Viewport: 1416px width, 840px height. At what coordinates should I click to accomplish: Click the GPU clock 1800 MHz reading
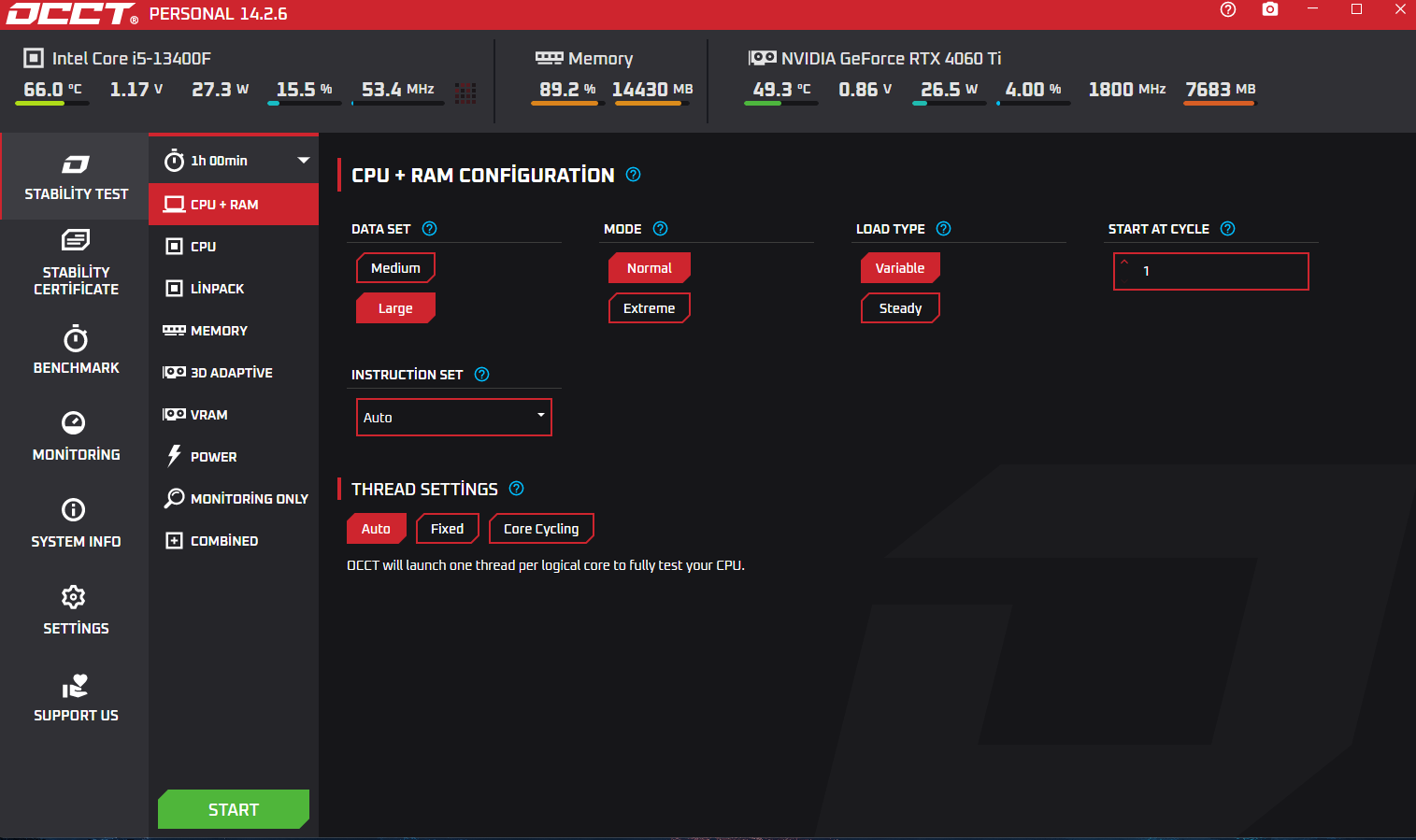pos(1127,90)
